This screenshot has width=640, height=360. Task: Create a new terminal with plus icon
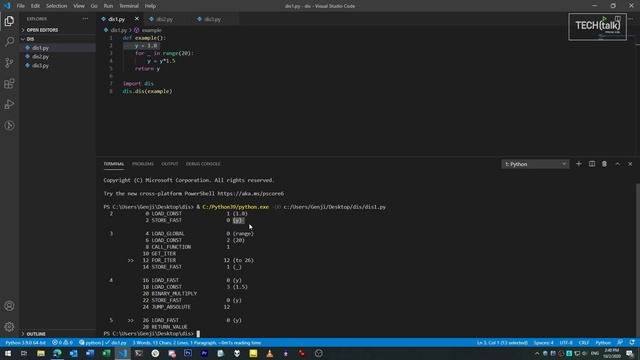(x=578, y=164)
